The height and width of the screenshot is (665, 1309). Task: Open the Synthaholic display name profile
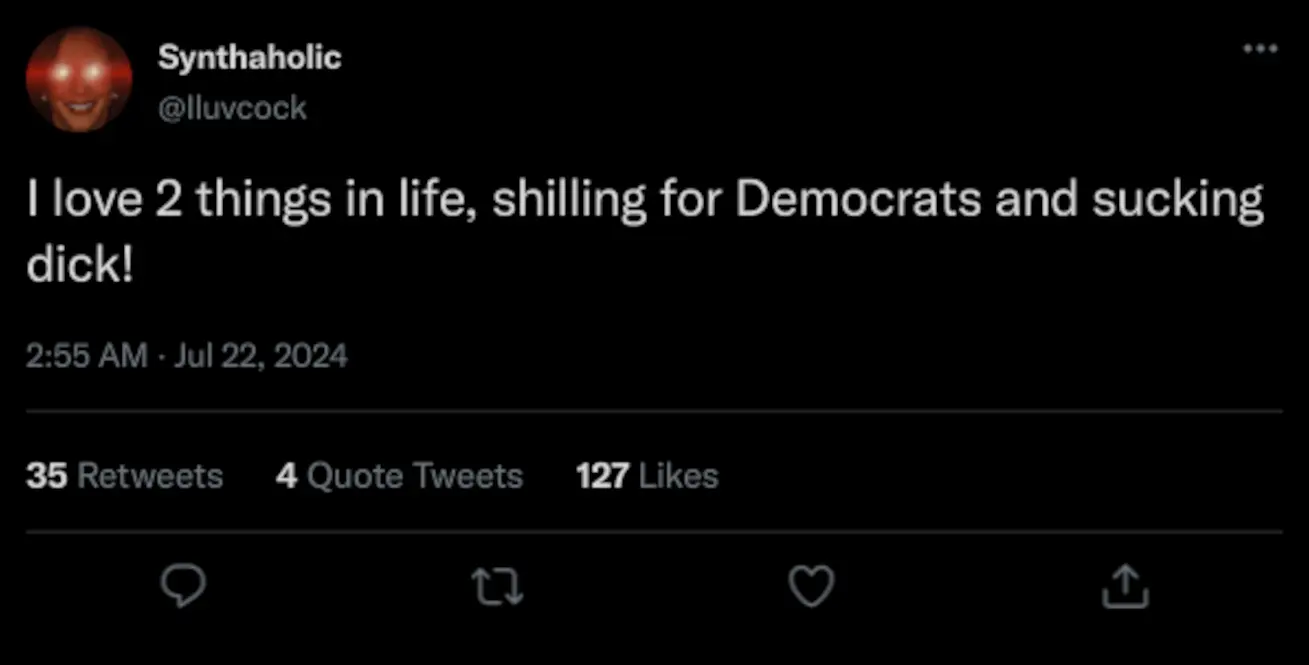click(249, 58)
